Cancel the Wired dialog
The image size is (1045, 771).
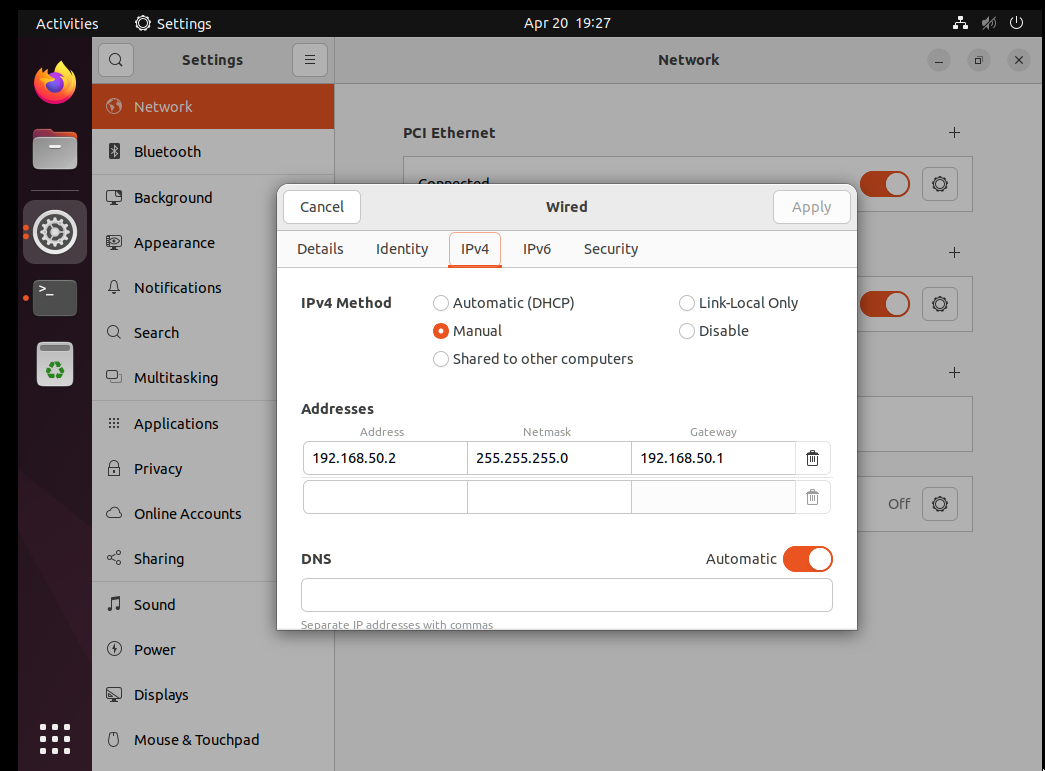pos(322,207)
